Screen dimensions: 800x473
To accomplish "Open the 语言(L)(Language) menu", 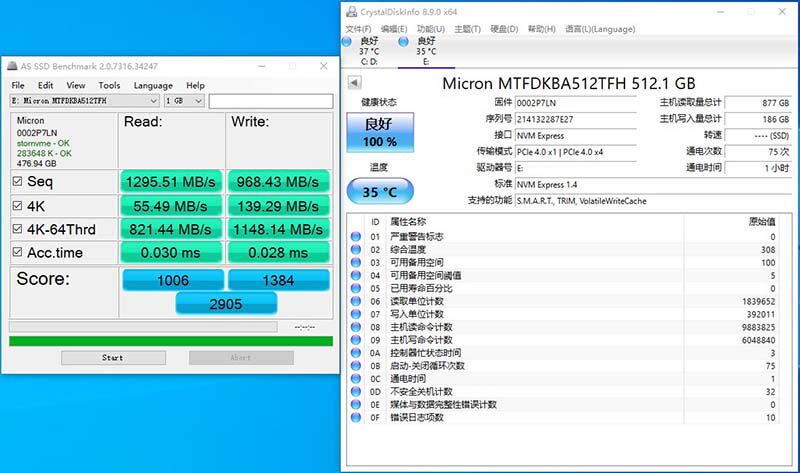I will 600,29.
